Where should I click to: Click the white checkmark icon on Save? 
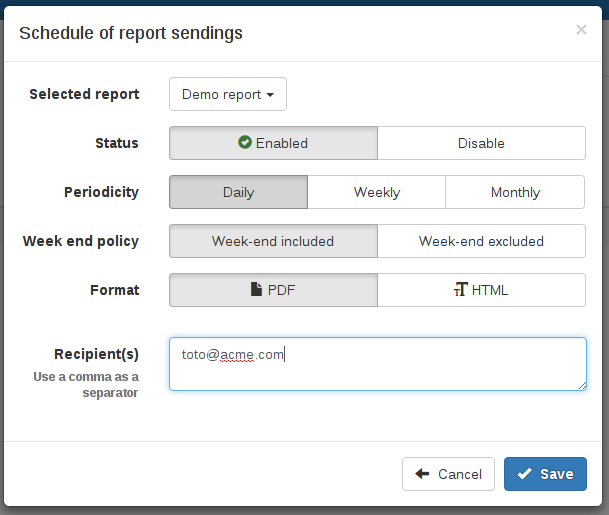(524, 474)
